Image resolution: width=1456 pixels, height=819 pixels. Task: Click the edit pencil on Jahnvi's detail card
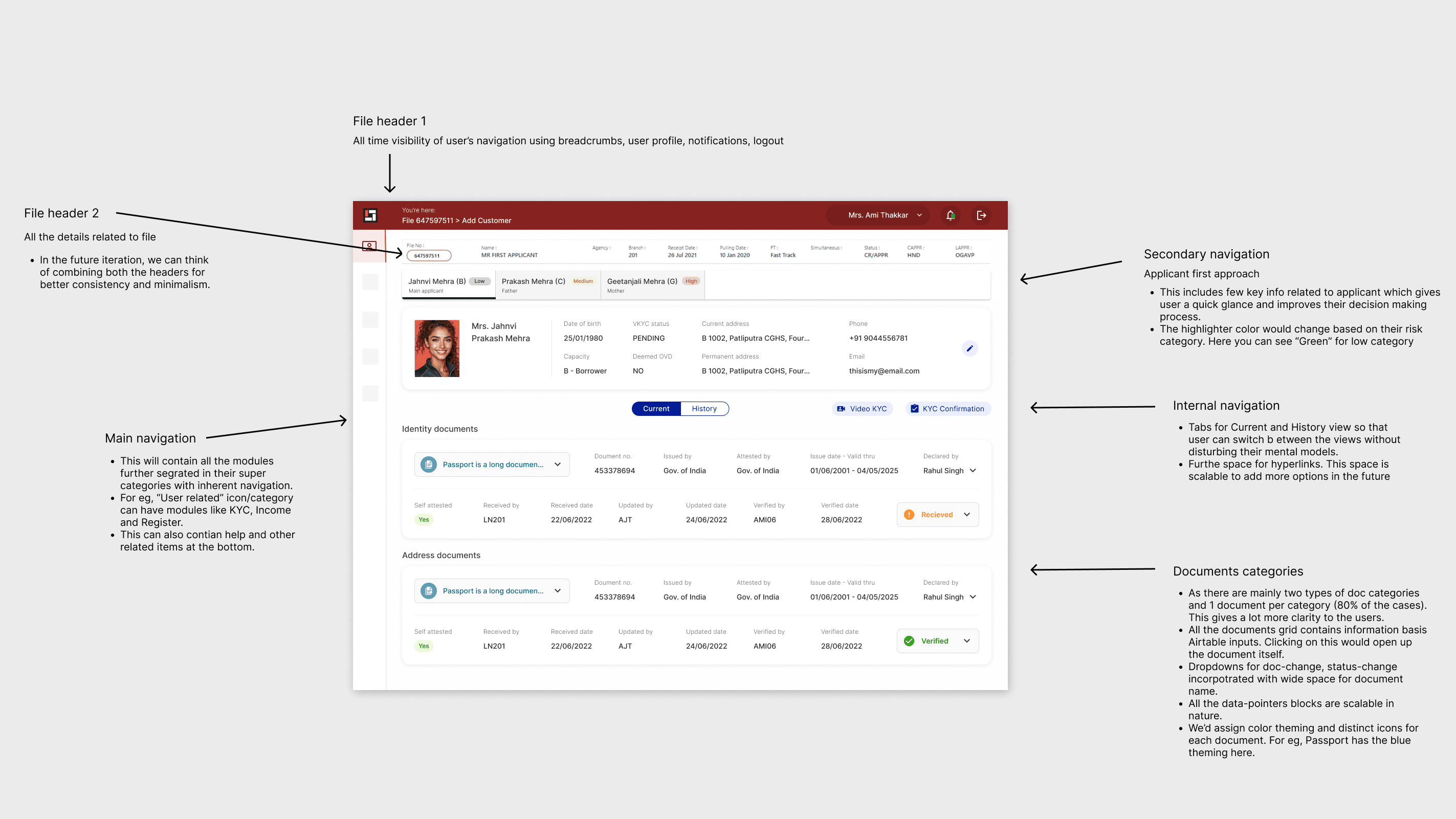970,348
